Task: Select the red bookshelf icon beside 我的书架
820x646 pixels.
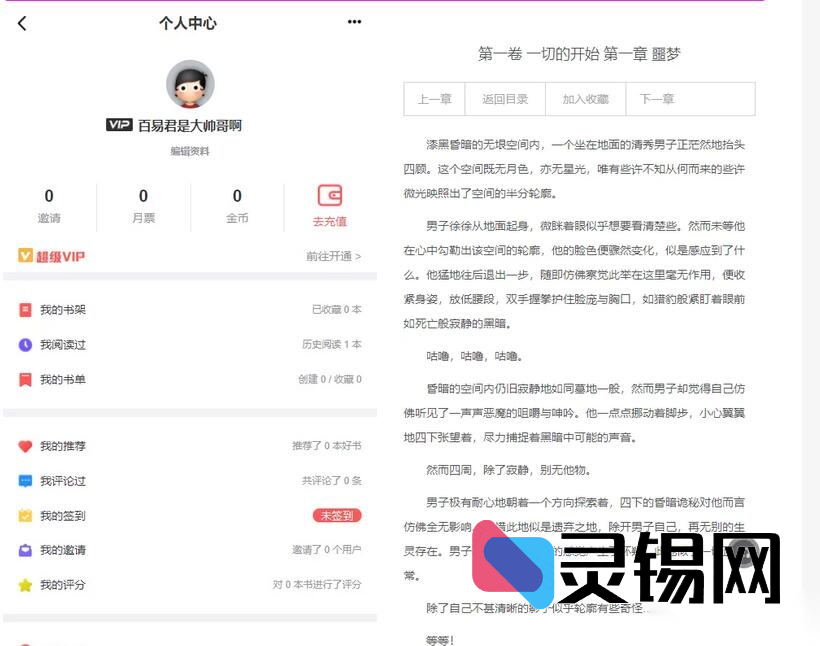Action: [x=26, y=310]
